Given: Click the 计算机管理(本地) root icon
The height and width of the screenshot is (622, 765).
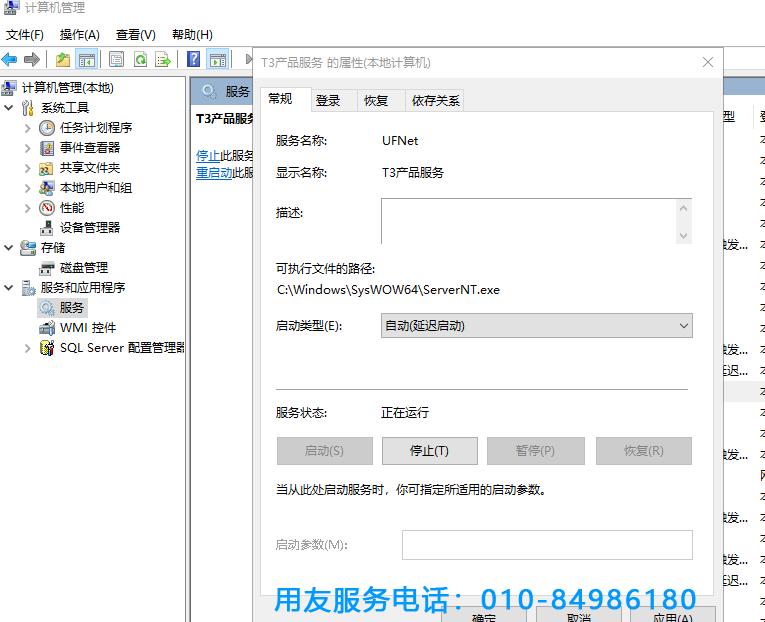Looking at the screenshot, I should (9, 88).
